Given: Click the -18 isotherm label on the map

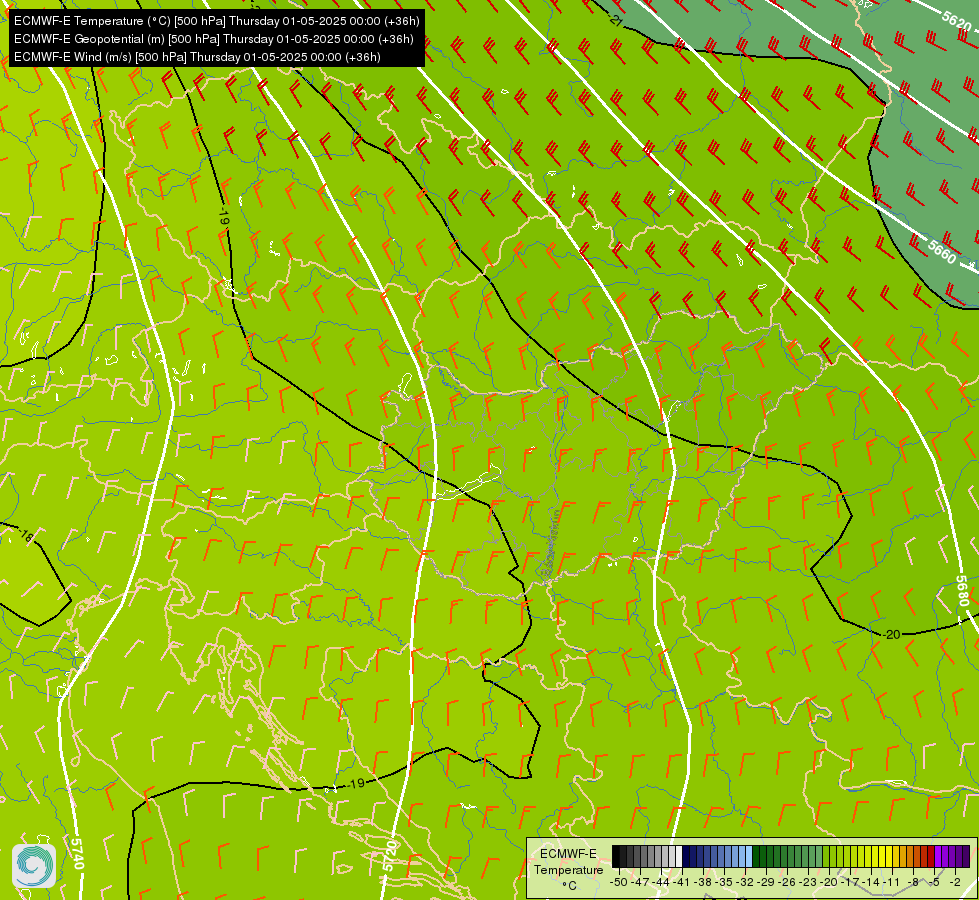Looking at the screenshot, I should click(25, 535).
